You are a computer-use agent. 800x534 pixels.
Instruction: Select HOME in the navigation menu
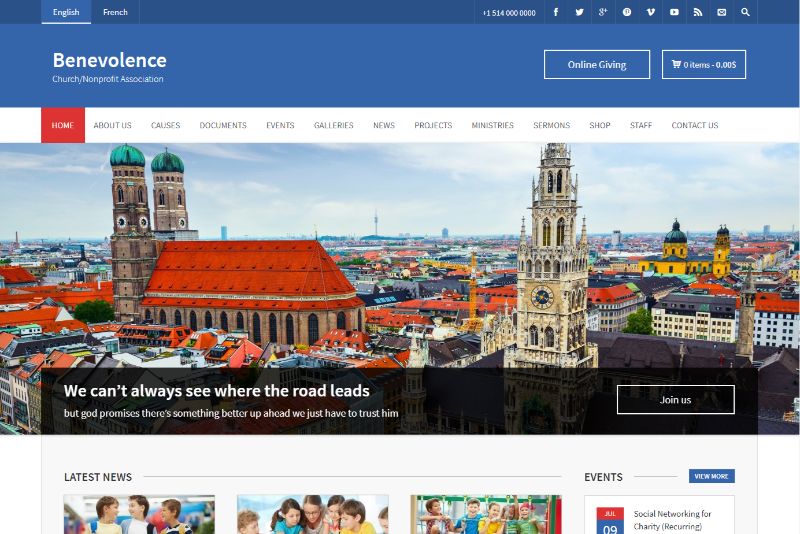point(63,125)
